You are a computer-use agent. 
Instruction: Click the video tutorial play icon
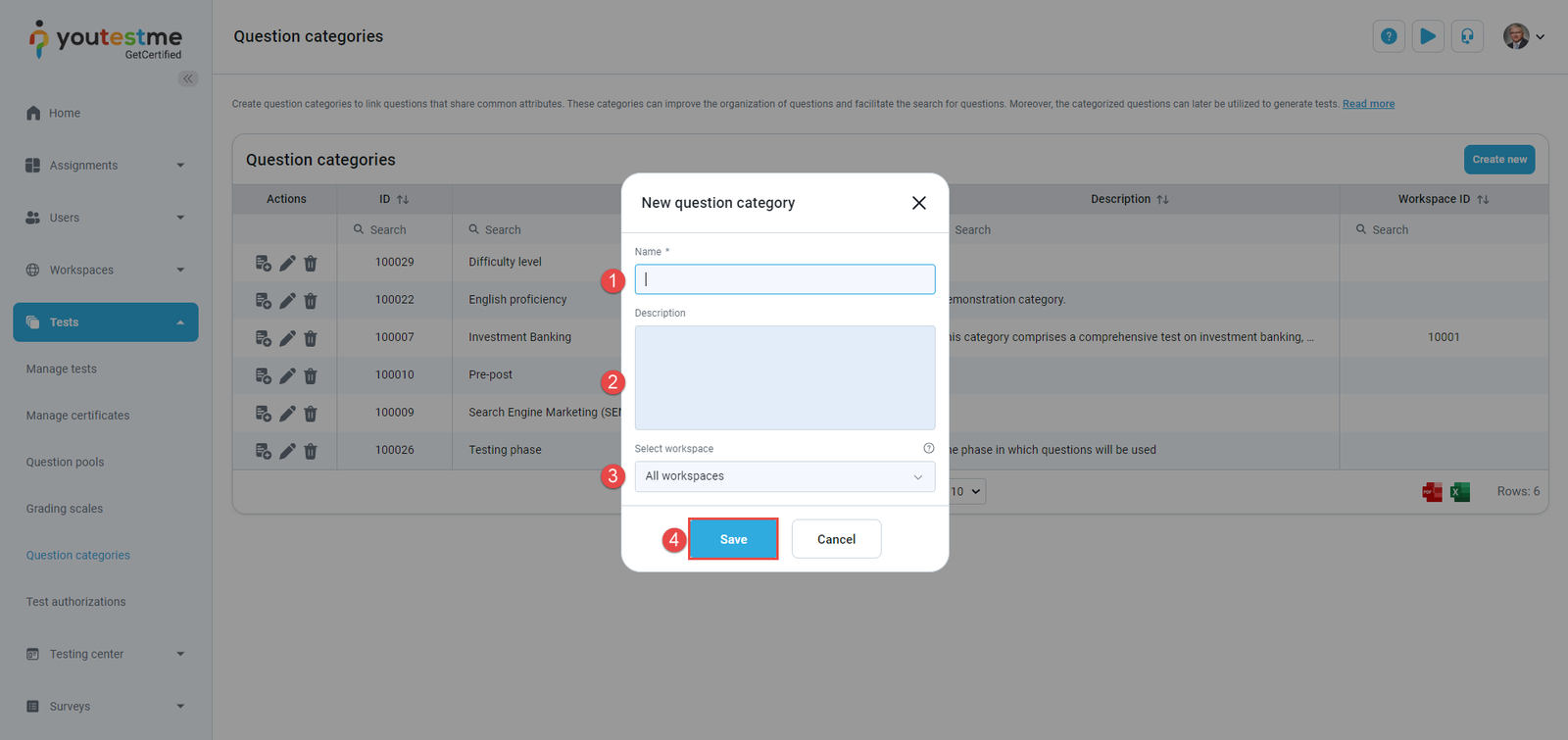1427,35
